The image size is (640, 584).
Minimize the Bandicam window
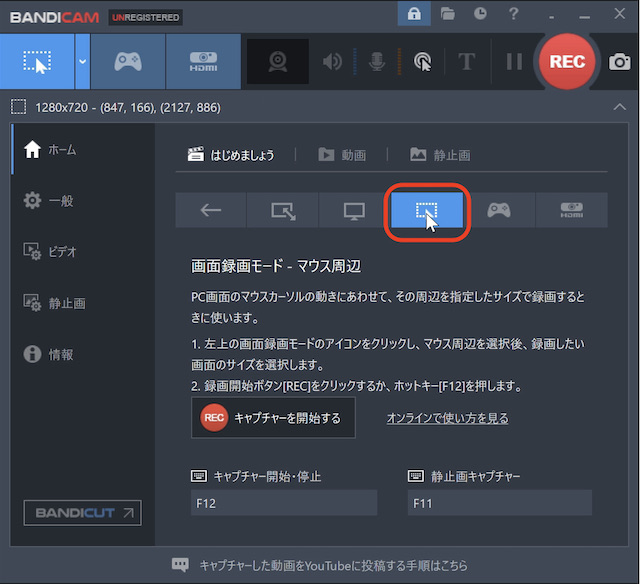pyautogui.click(x=584, y=16)
